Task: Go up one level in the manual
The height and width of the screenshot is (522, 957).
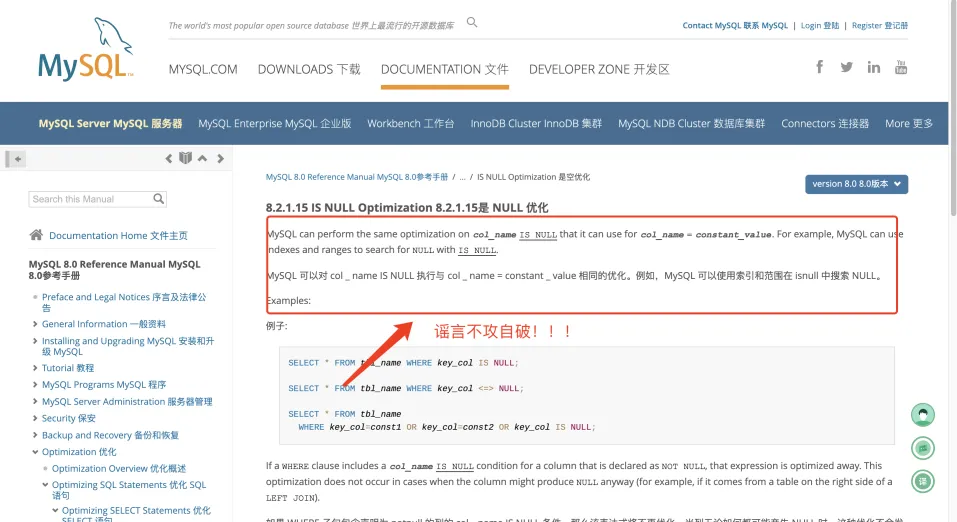Action: coord(202,159)
